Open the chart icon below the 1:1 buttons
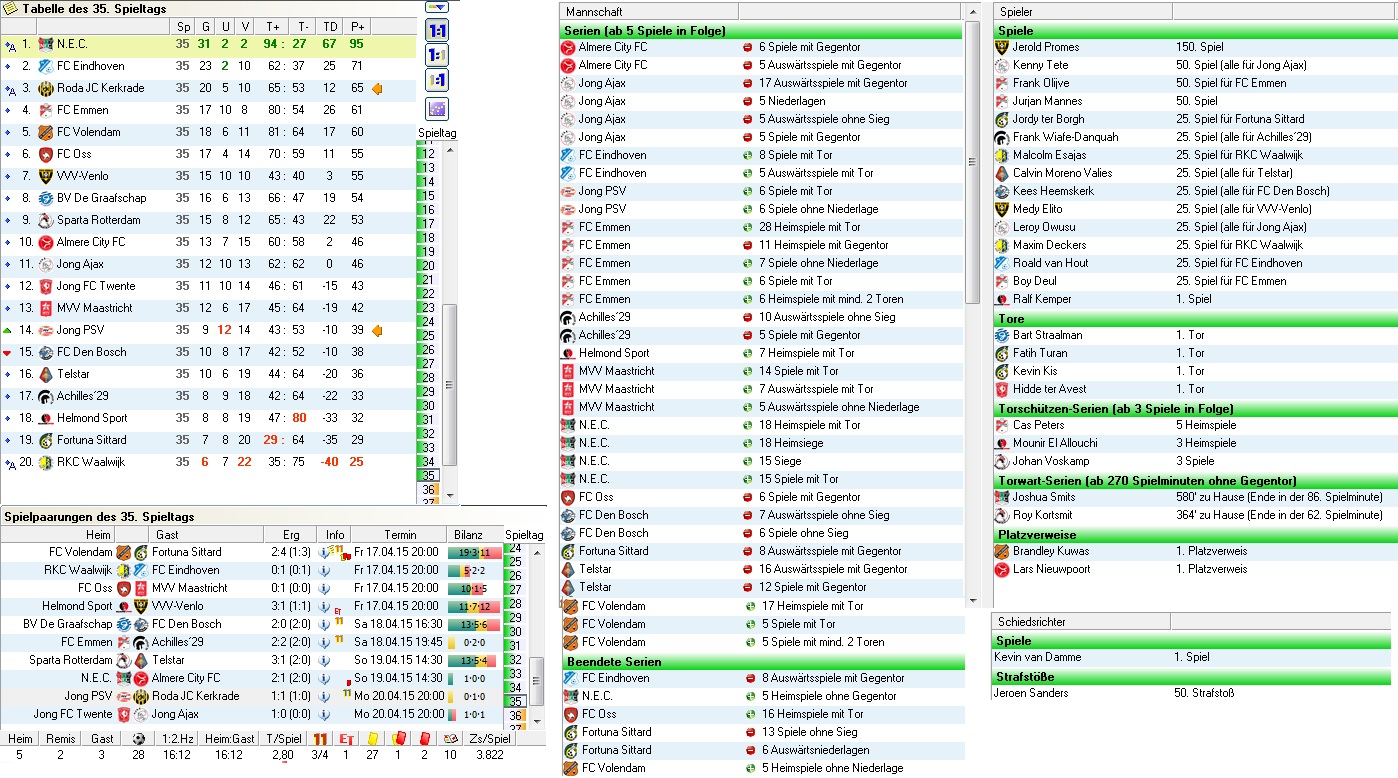Screen dimensions: 1398x778 (436, 109)
